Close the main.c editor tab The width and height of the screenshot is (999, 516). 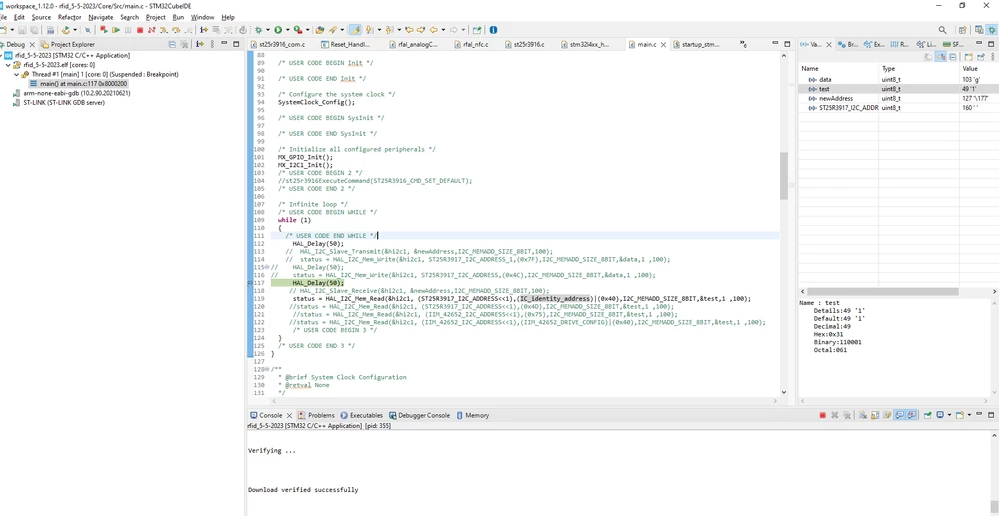663,45
